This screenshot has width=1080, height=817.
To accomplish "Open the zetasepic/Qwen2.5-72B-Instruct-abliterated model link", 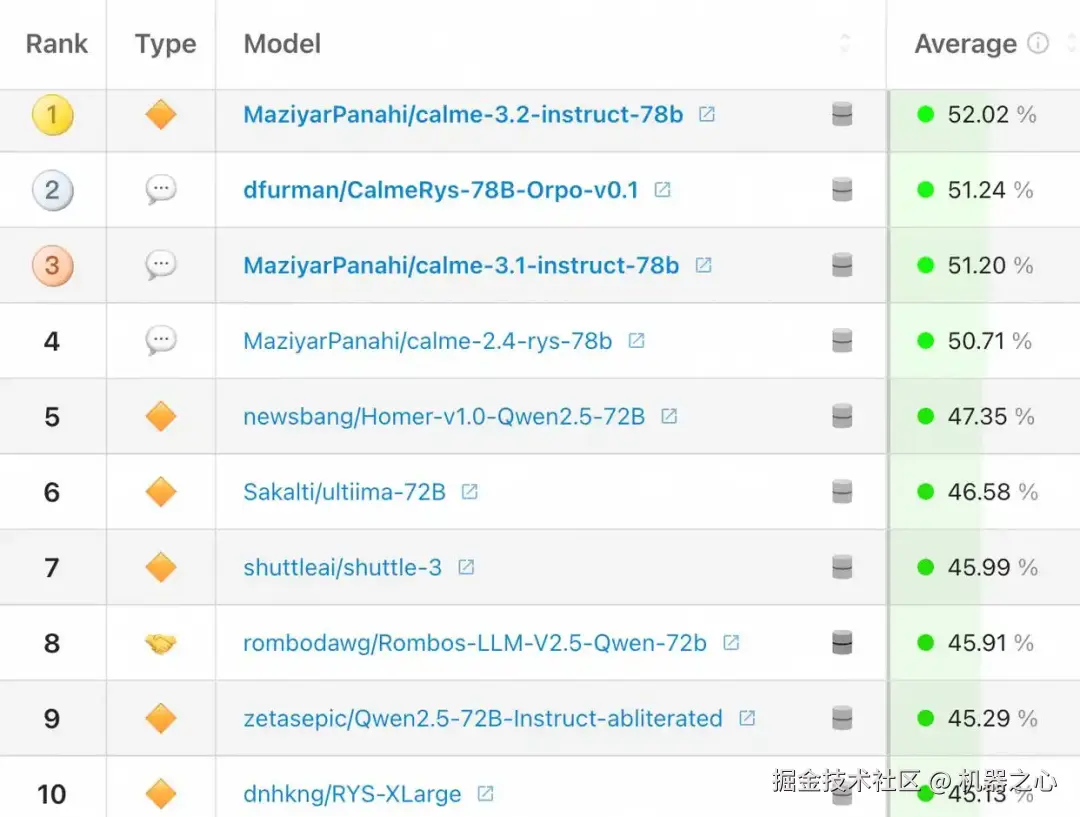I will tap(483, 718).
